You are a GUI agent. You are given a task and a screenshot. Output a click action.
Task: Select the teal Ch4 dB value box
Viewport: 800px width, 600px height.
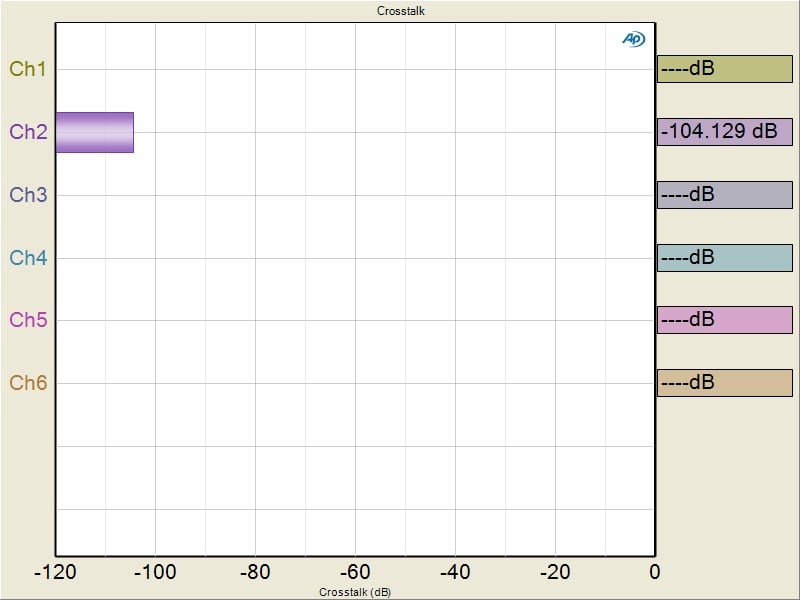pos(724,258)
